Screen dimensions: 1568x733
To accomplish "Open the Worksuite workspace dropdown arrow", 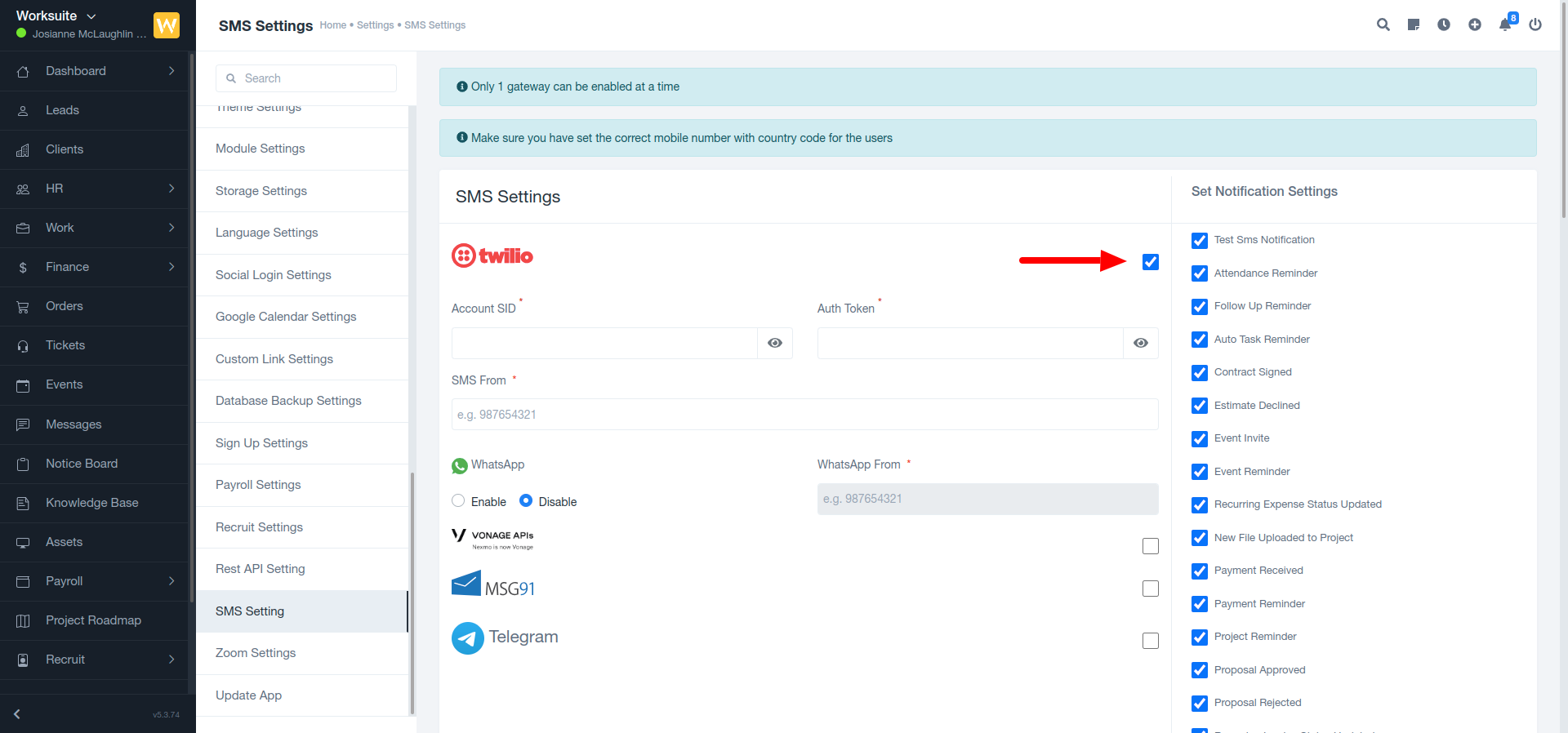I will click(91, 16).
